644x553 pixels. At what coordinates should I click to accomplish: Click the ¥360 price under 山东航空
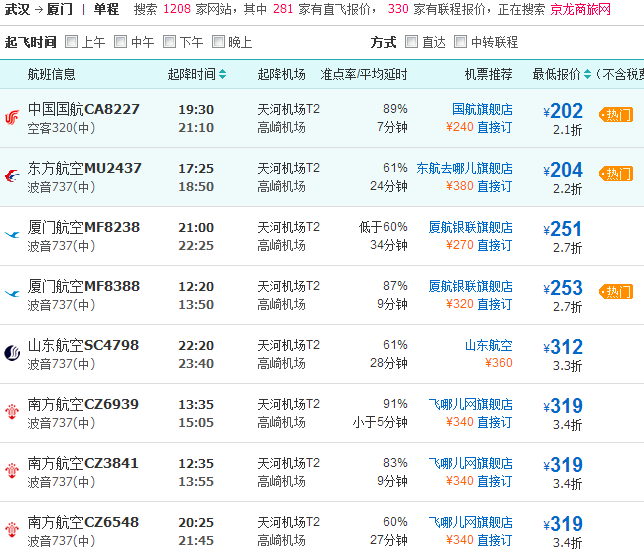[x=499, y=363]
